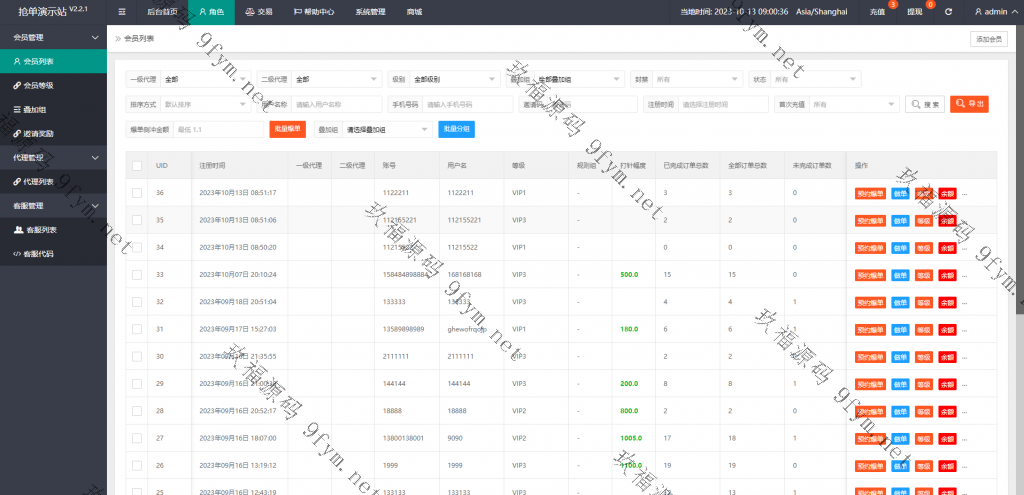Go to the 后台首页 tab
This screenshot has height=495, width=1024.
(163, 12)
